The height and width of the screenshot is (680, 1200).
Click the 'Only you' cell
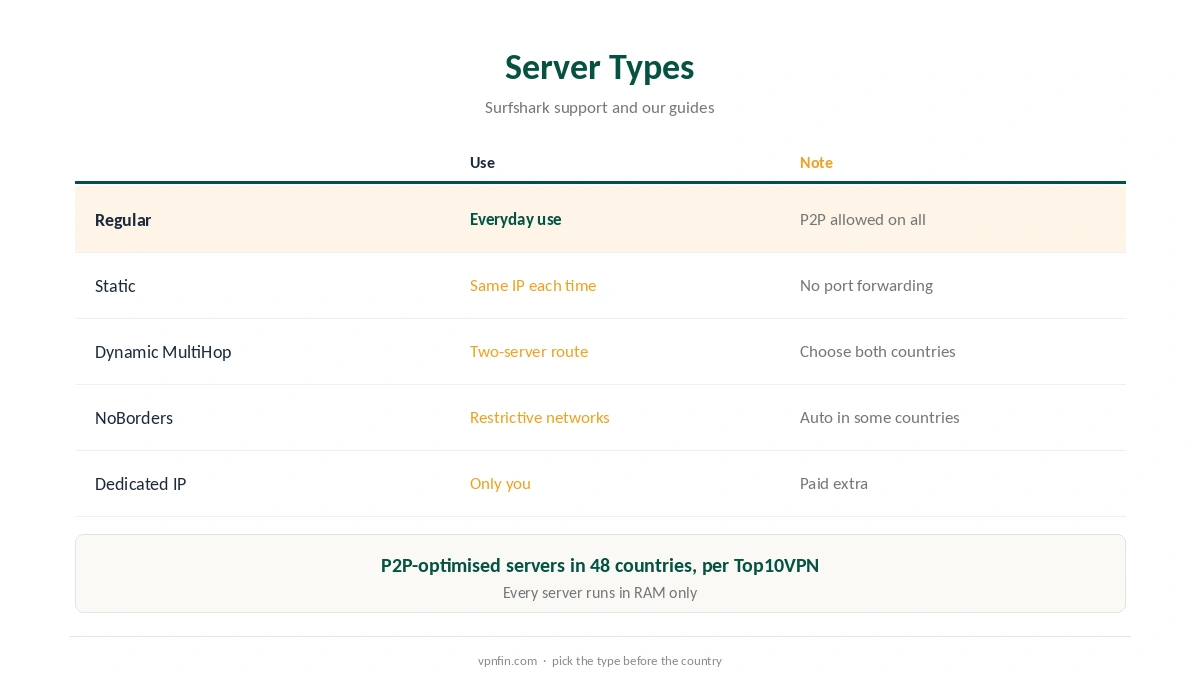(x=500, y=483)
